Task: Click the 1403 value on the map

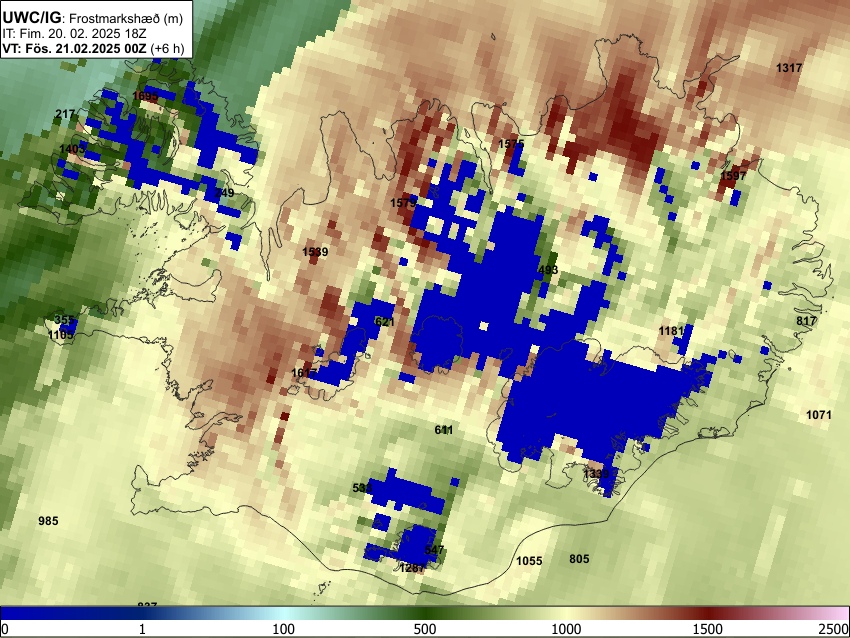Action: [72, 149]
